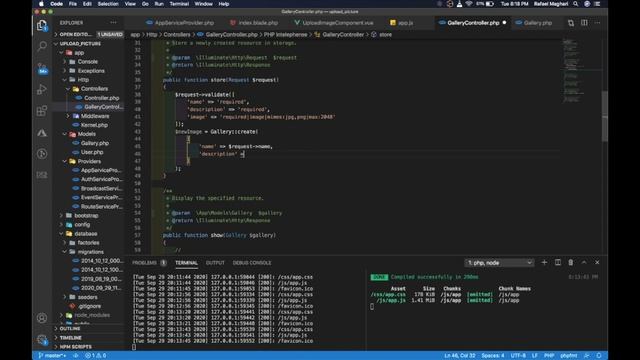Open macOS Spotlight search icon

576,4
